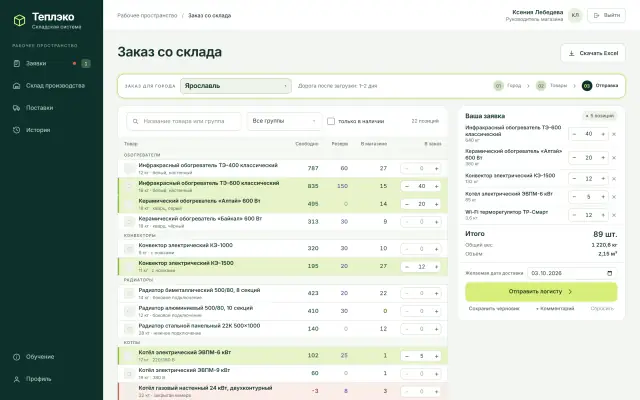The height and width of the screenshot is (400, 640).
Task: Click Сохранить черновик link
Action: (494, 309)
